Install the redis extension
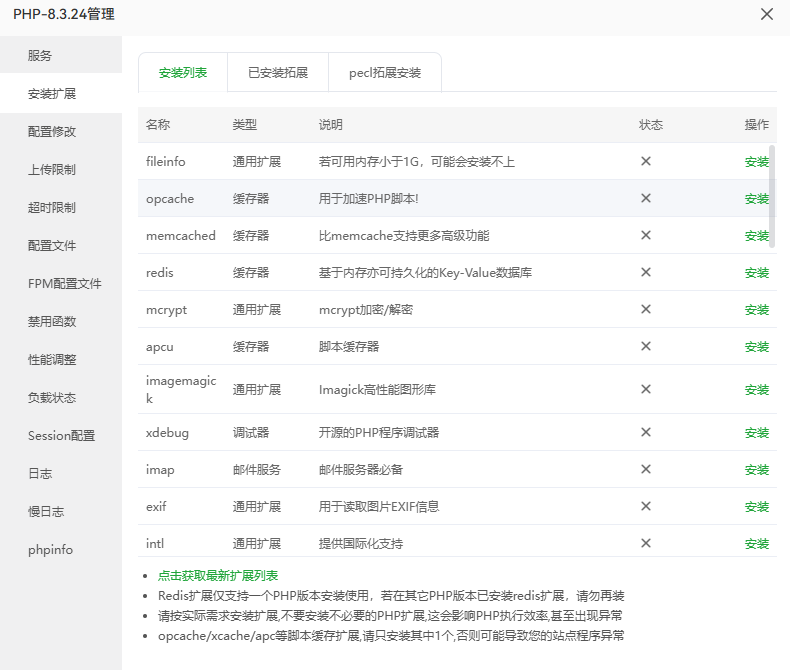Screen dimensions: 790x670 click(757, 273)
